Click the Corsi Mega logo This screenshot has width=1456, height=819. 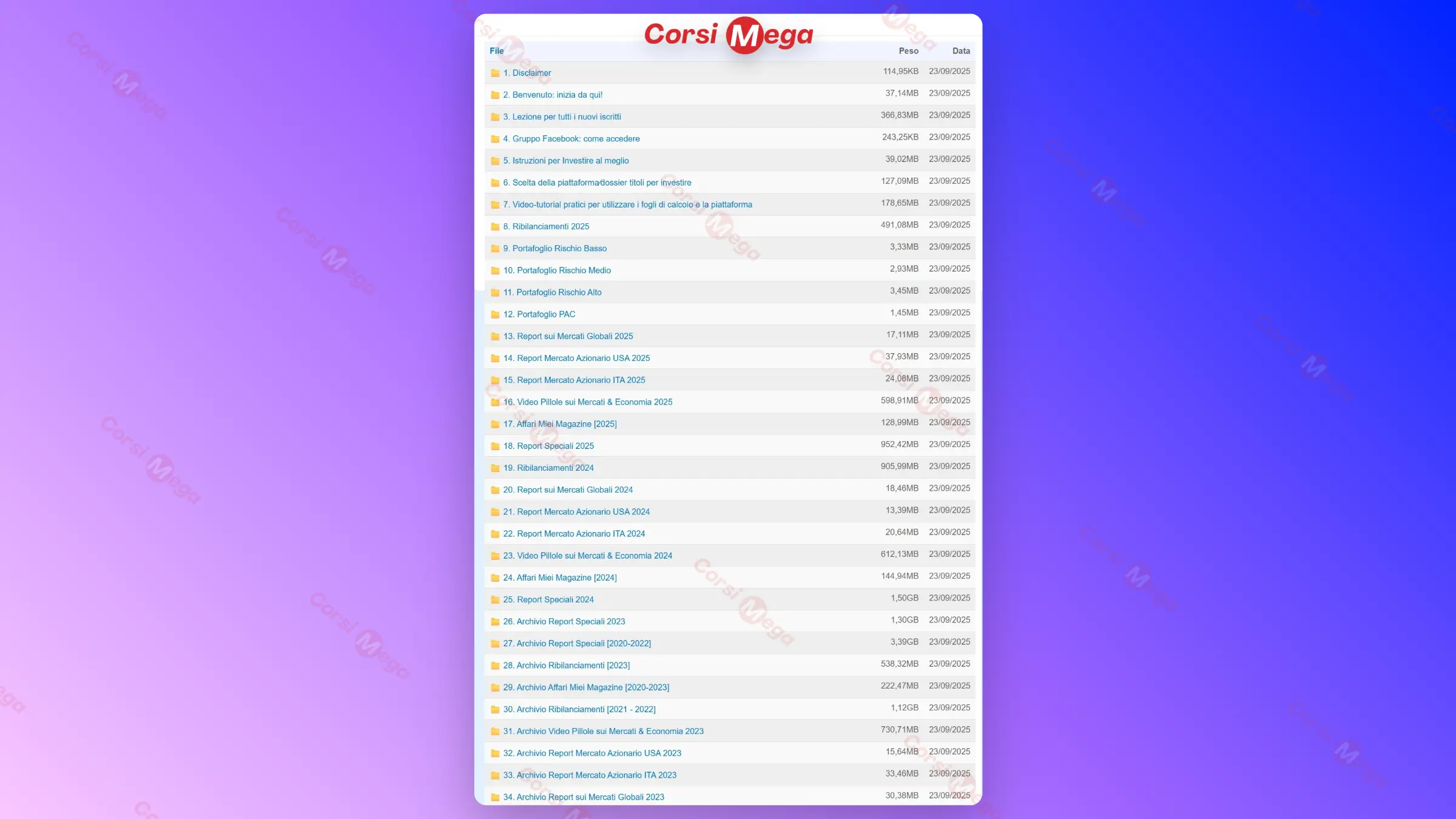coord(728,35)
